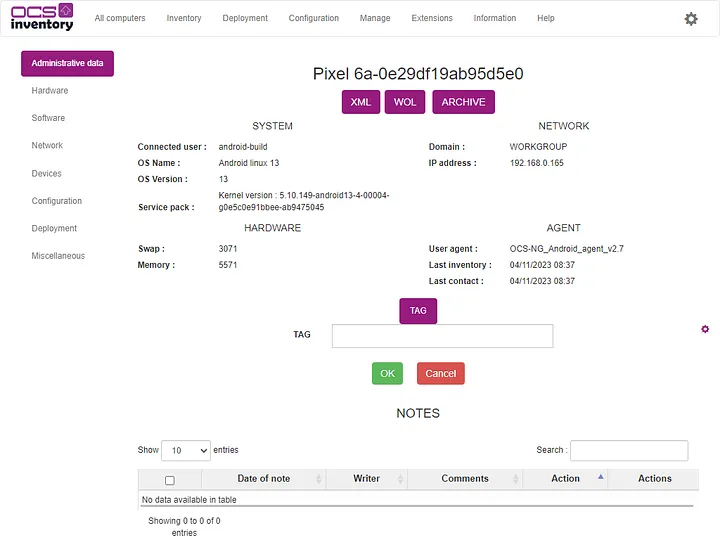Image resolution: width=720 pixels, height=540 pixels.
Task: Tick the select-all checkbox in notes table
Action: point(170,480)
